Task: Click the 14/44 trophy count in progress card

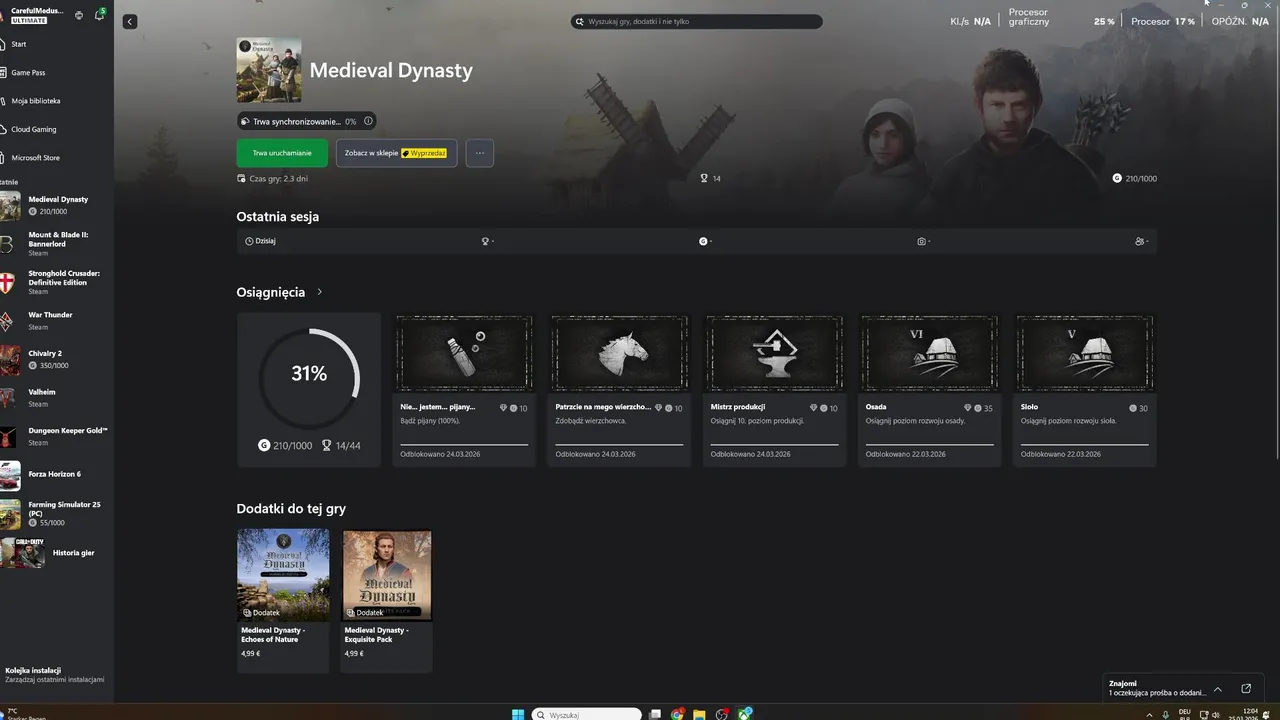Action: point(341,446)
